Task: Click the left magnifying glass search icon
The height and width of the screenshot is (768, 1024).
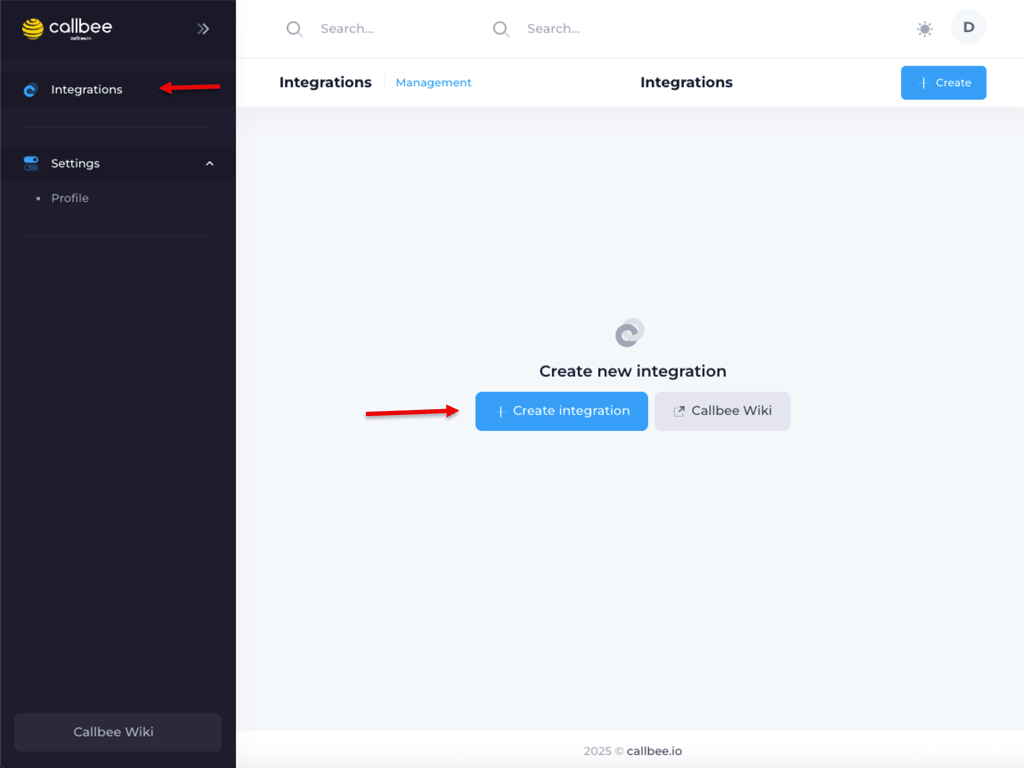Action: tap(294, 29)
